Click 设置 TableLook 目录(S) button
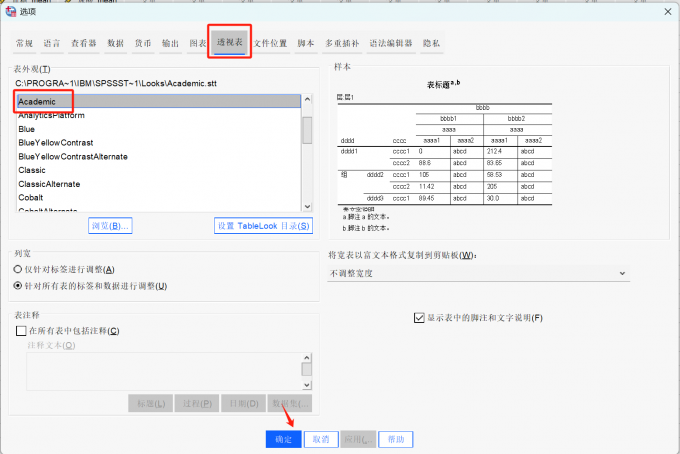 coord(263,226)
